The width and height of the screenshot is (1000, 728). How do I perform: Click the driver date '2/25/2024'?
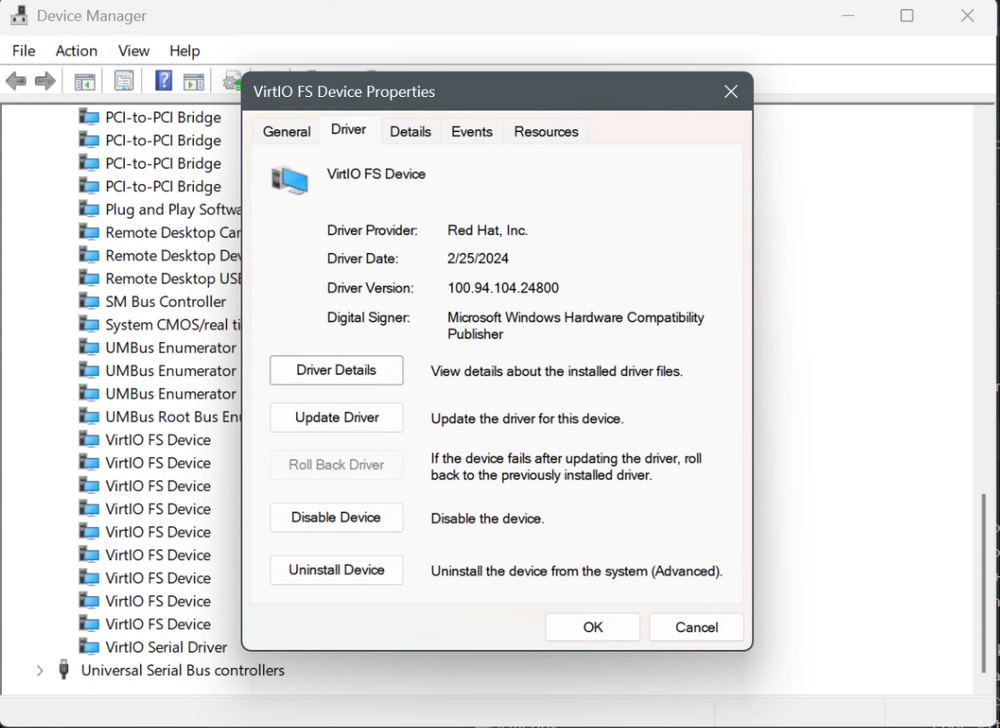coord(478,258)
